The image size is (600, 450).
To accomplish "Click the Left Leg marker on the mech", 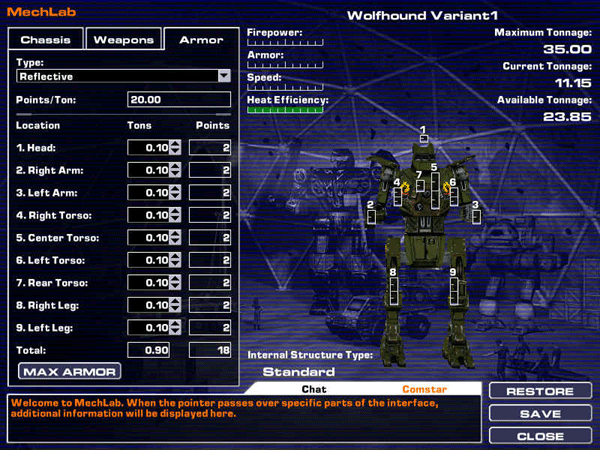I will click(454, 290).
